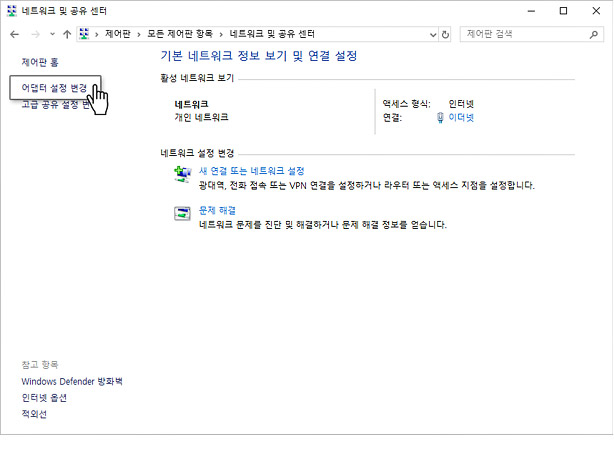Open Windows Defender 방화벽 link
The image size is (614, 454).
click(71, 381)
